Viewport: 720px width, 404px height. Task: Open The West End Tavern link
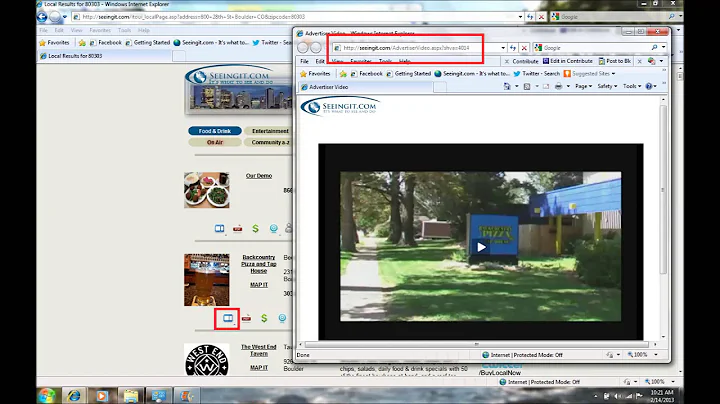259,350
